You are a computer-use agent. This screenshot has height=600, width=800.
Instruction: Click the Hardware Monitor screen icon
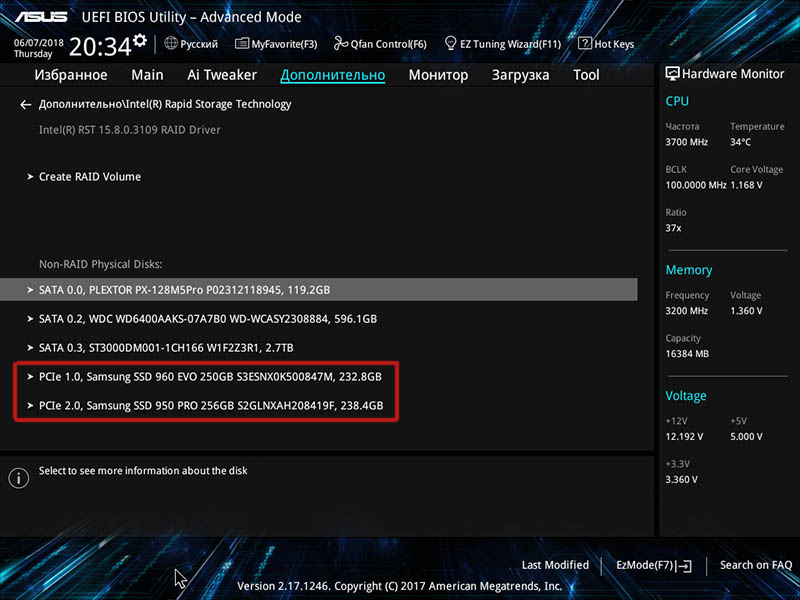pyautogui.click(x=672, y=74)
